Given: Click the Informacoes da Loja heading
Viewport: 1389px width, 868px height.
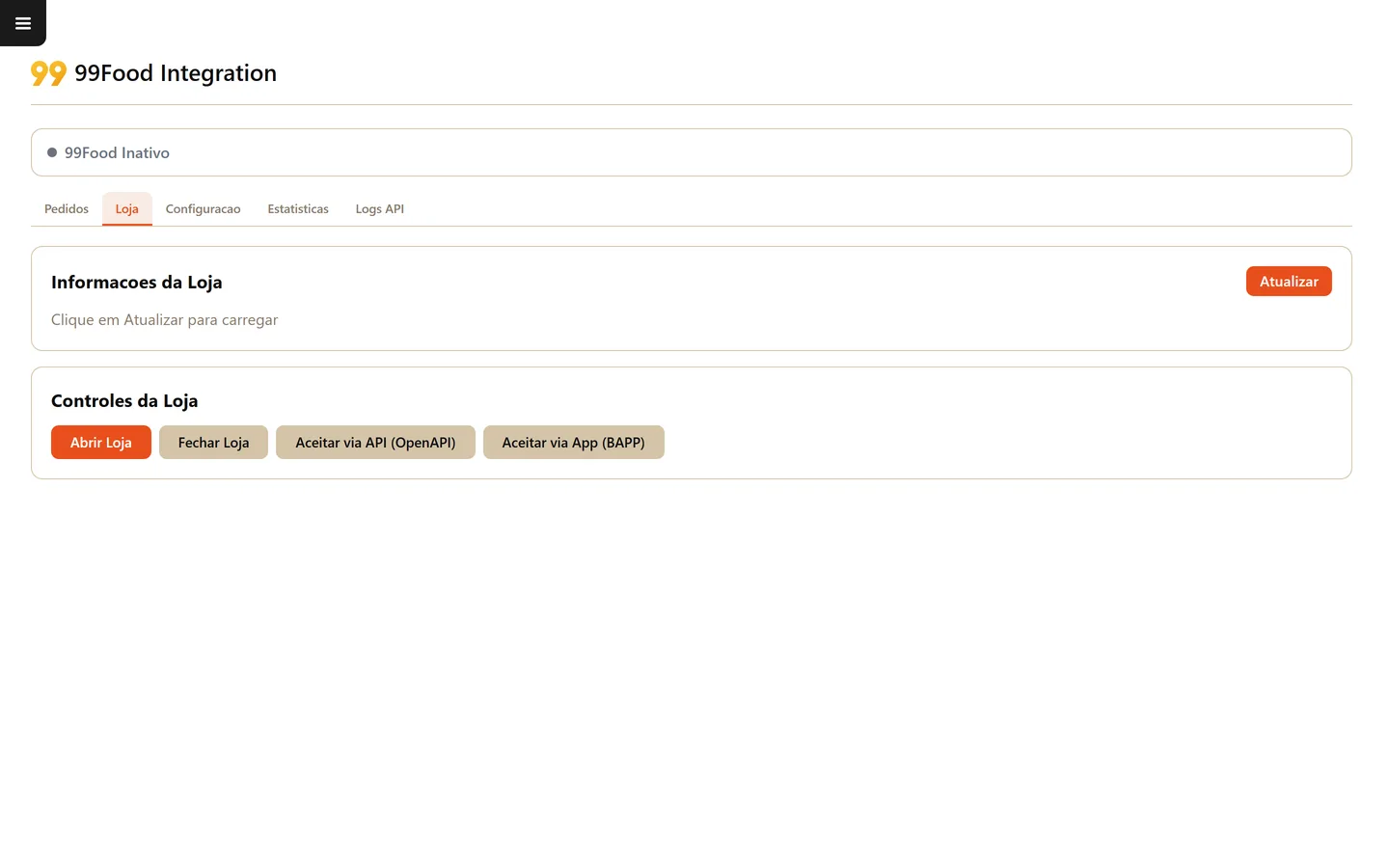Looking at the screenshot, I should pos(137,283).
